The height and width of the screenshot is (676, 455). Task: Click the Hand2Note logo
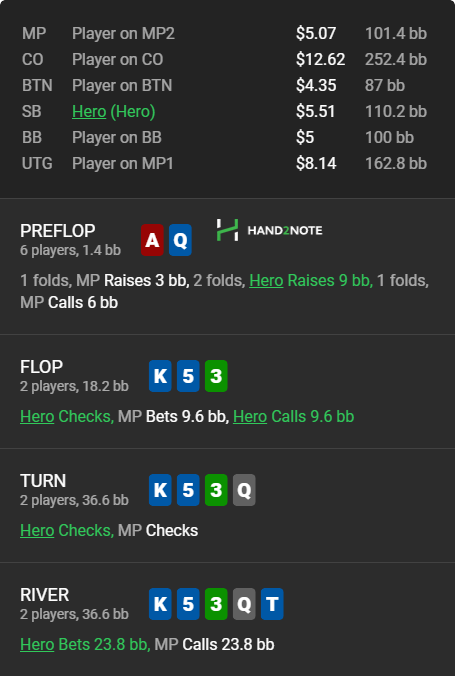tap(270, 230)
